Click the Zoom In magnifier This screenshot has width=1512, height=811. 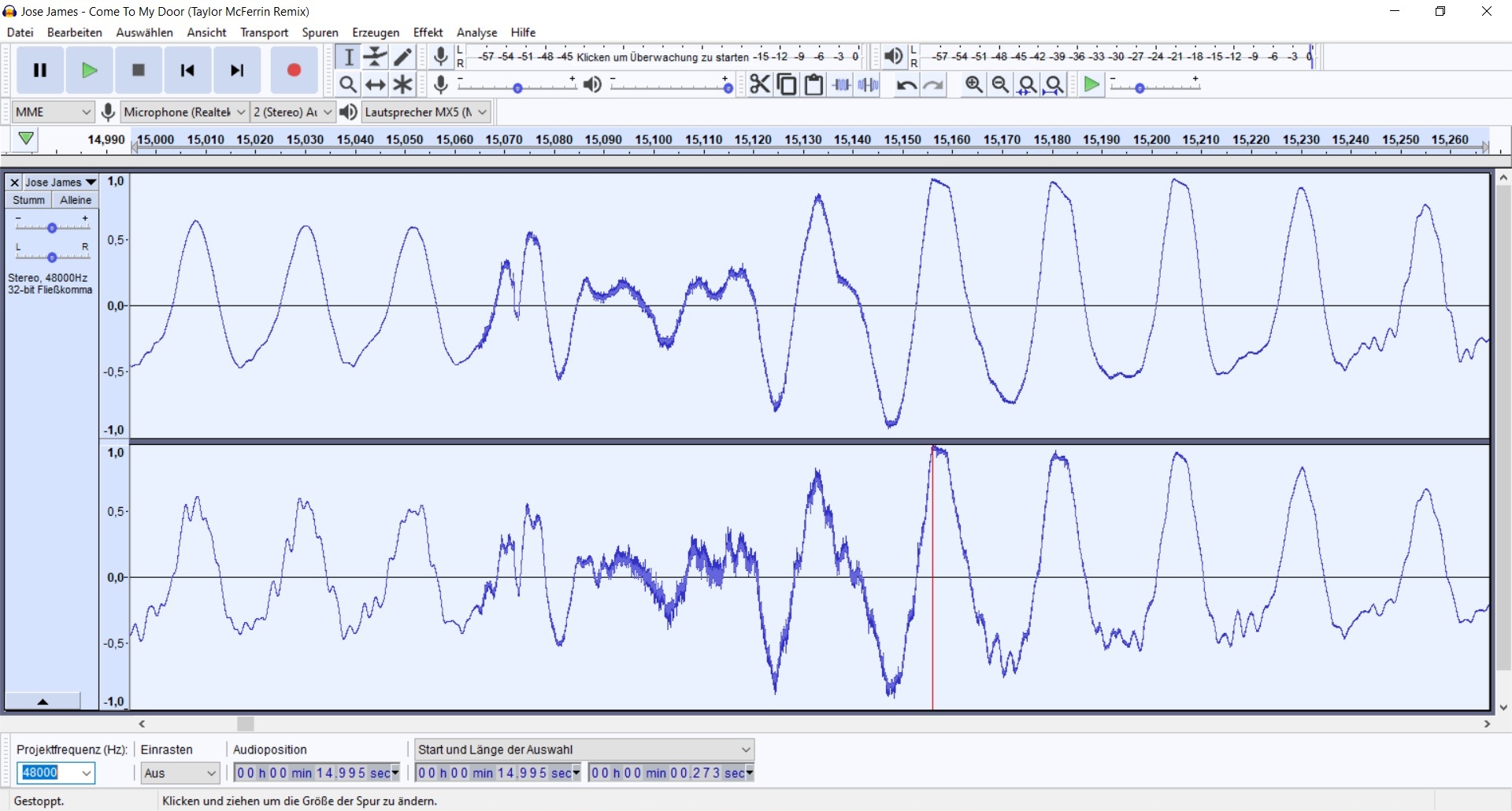pos(973,84)
